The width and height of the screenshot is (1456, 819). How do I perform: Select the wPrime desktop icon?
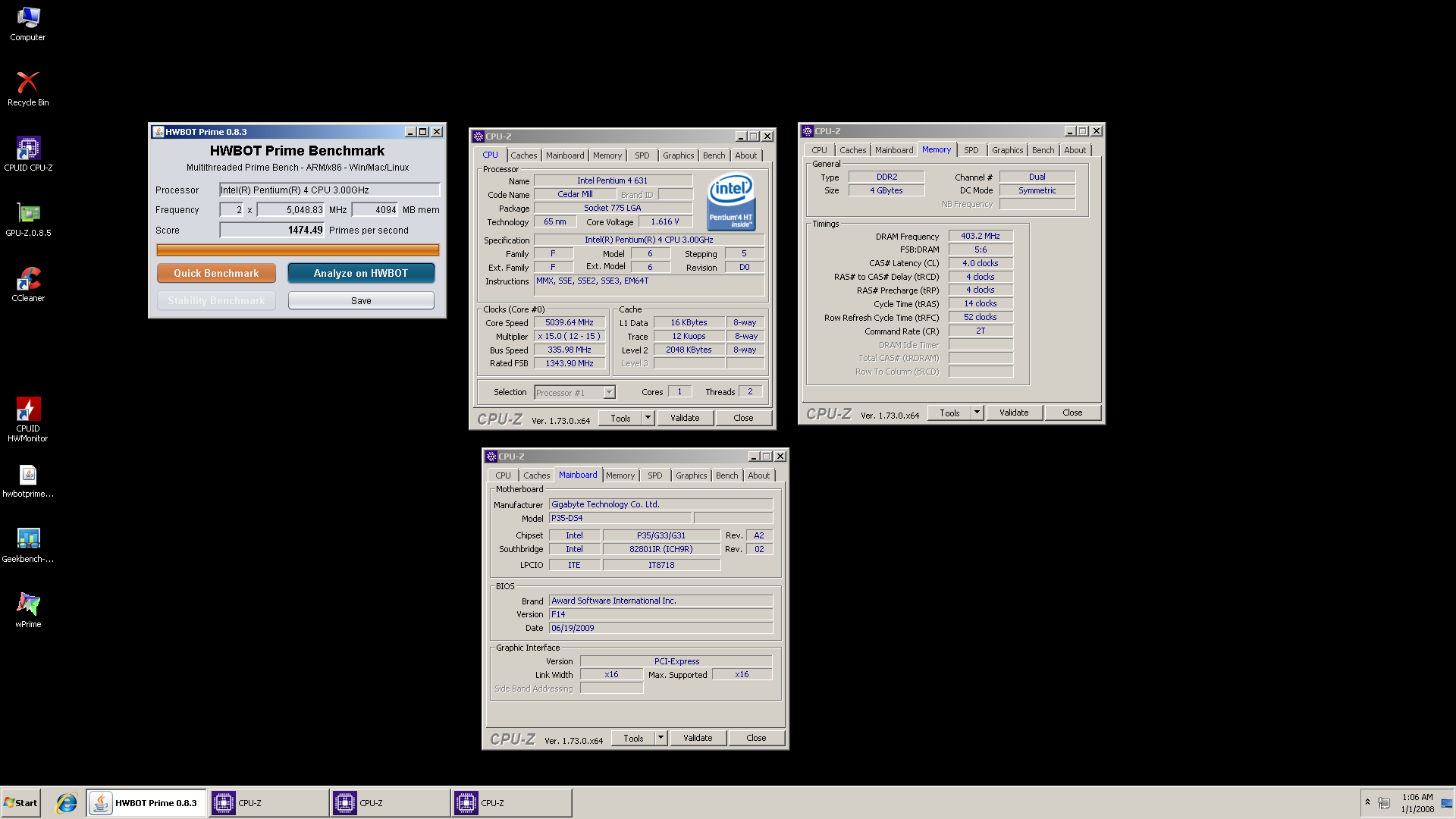(x=28, y=610)
